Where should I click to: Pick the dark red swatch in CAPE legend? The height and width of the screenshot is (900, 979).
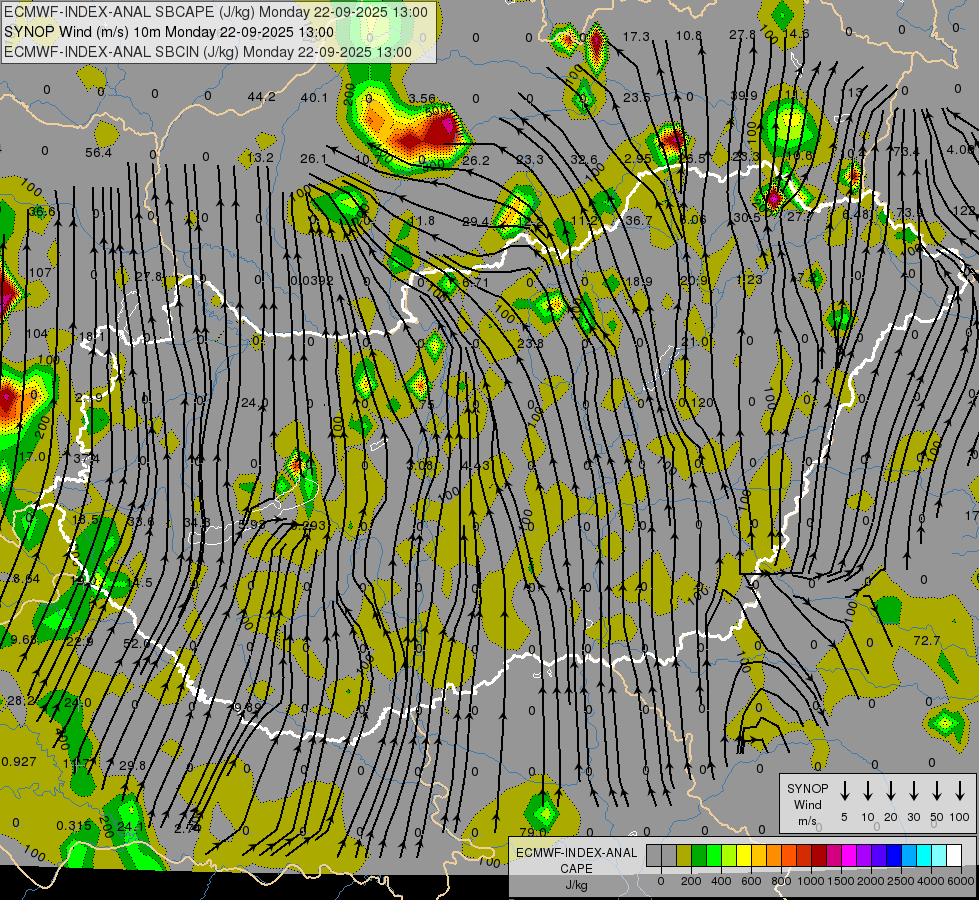coord(819,856)
